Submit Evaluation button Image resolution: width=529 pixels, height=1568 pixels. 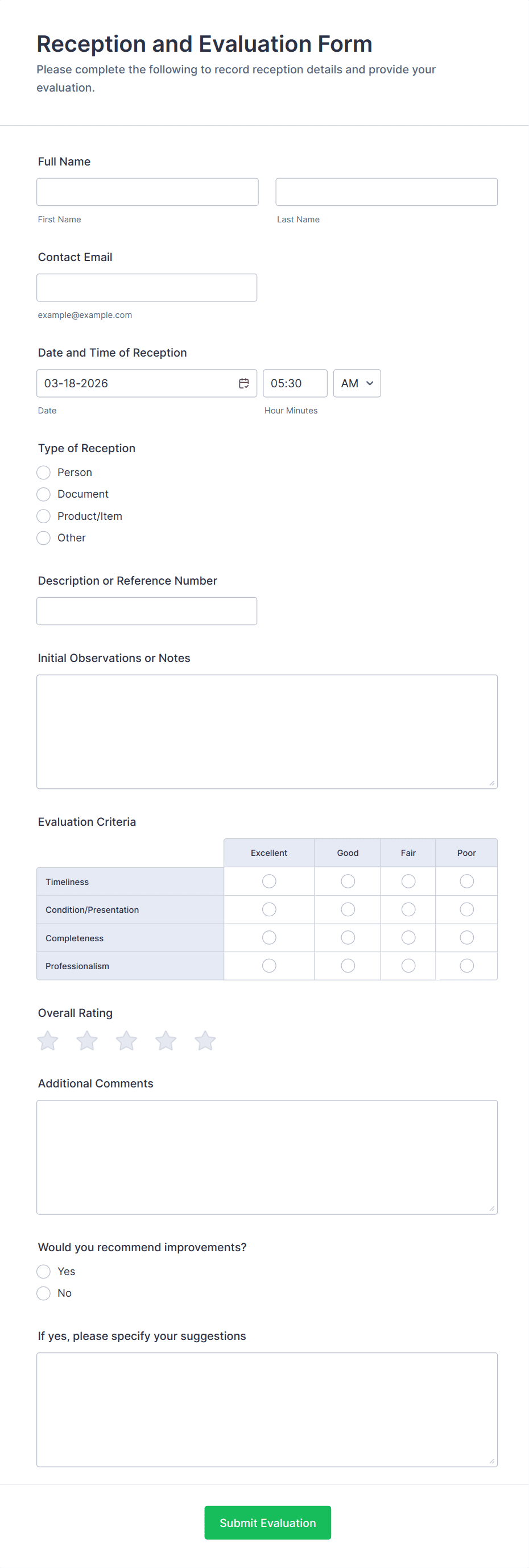coord(268,1523)
